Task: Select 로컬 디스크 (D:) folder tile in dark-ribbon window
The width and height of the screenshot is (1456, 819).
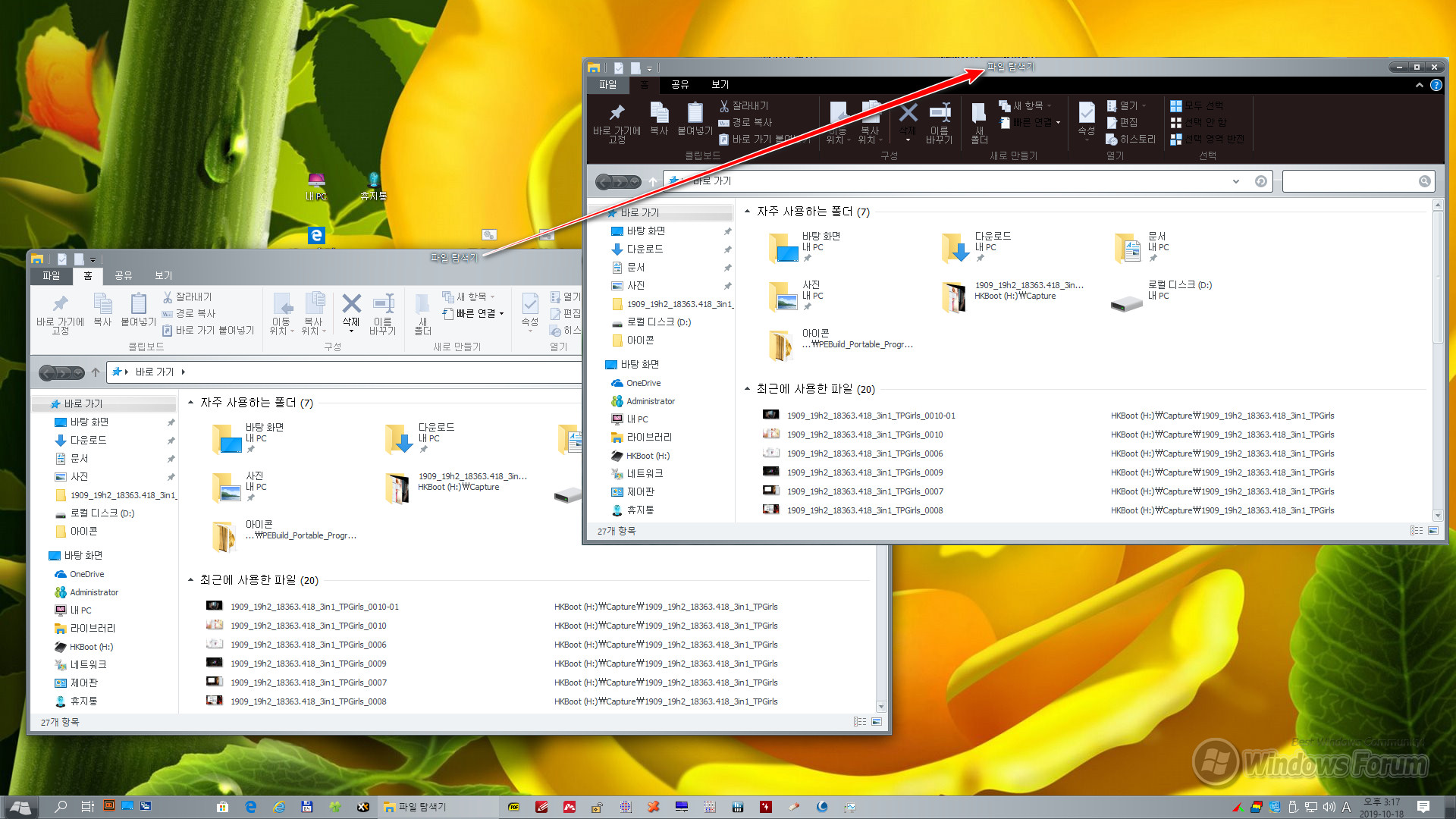Action: point(1163,293)
